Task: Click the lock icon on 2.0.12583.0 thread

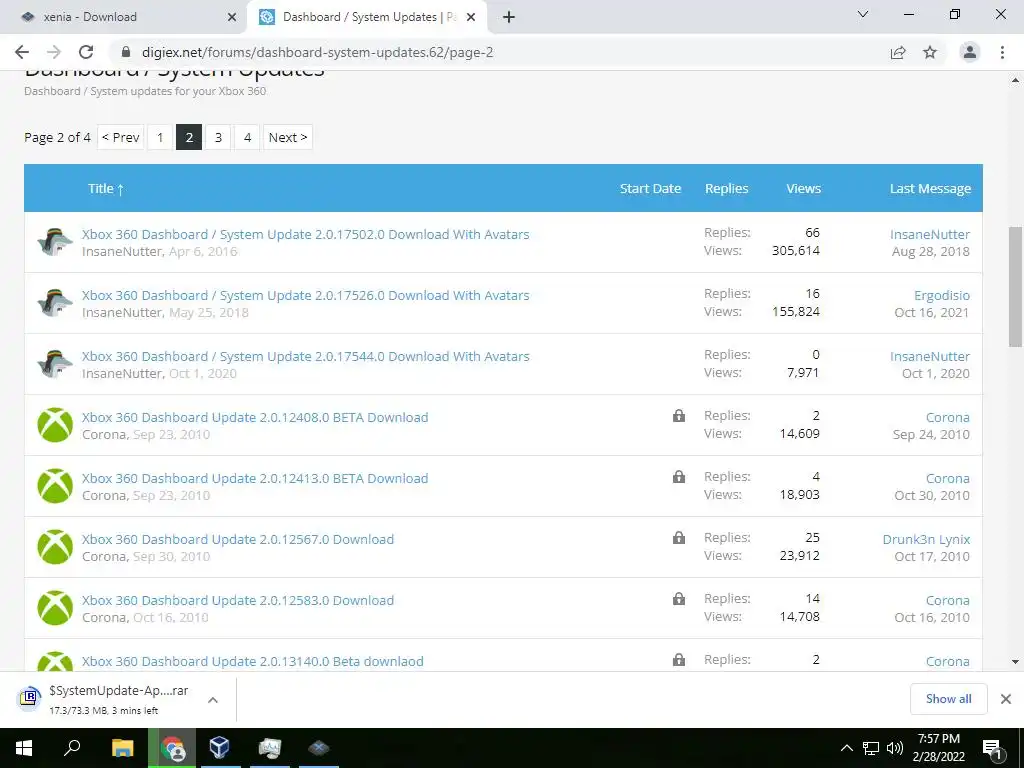Action: click(679, 598)
